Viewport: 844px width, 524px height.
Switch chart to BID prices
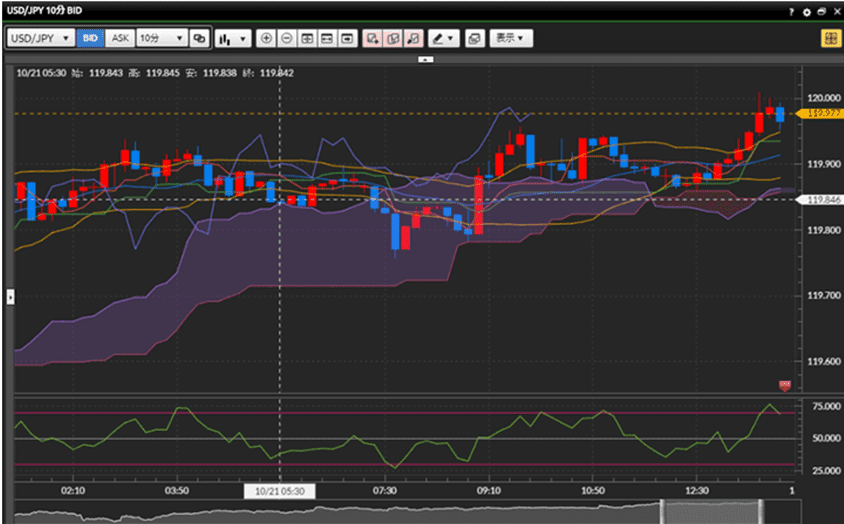tap(90, 38)
